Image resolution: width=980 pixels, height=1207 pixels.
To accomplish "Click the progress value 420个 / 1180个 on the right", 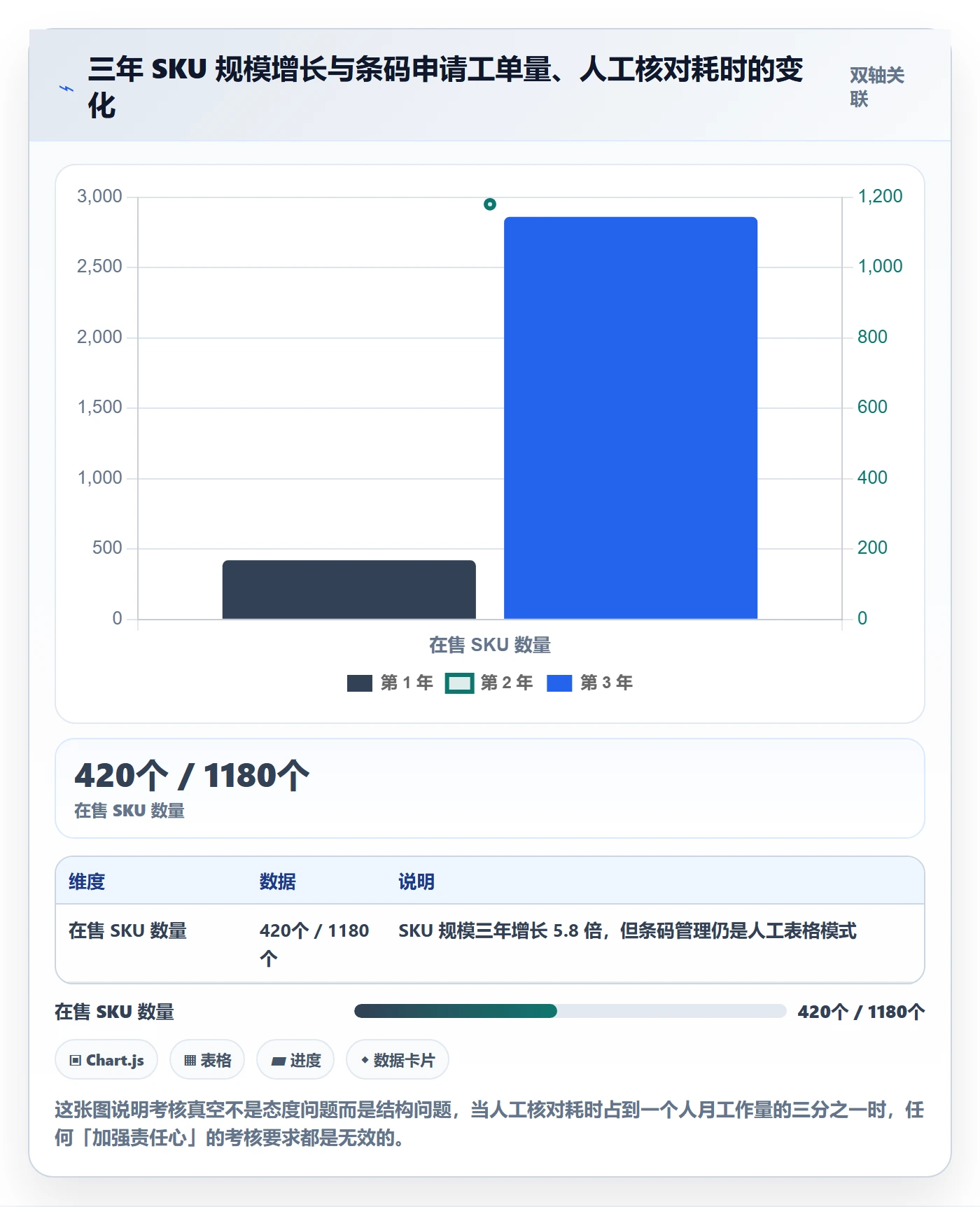I will [x=861, y=1012].
